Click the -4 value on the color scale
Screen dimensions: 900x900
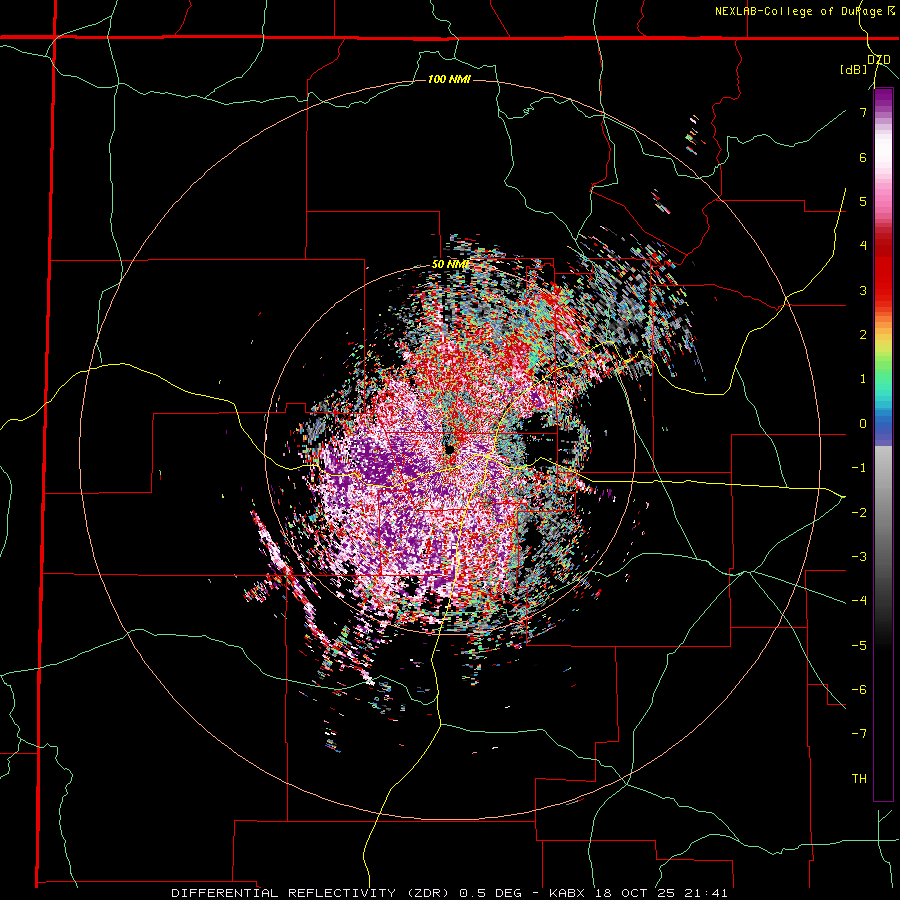[859, 601]
